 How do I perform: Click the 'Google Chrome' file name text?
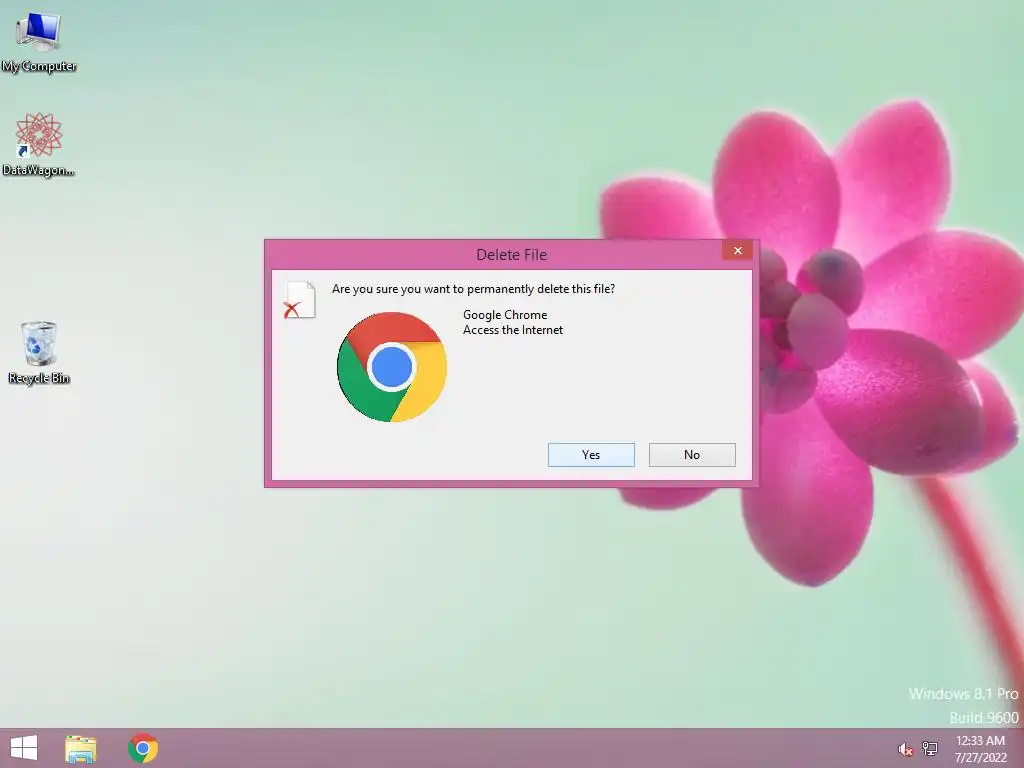505,315
